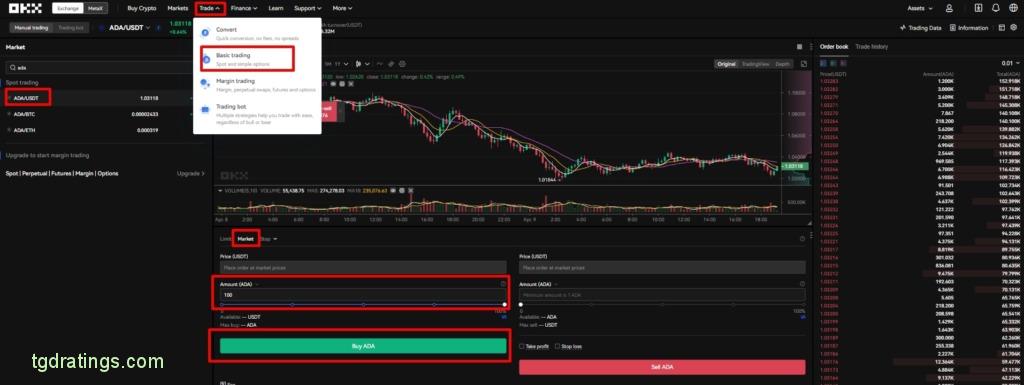Open the notifications bell

point(995,8)
